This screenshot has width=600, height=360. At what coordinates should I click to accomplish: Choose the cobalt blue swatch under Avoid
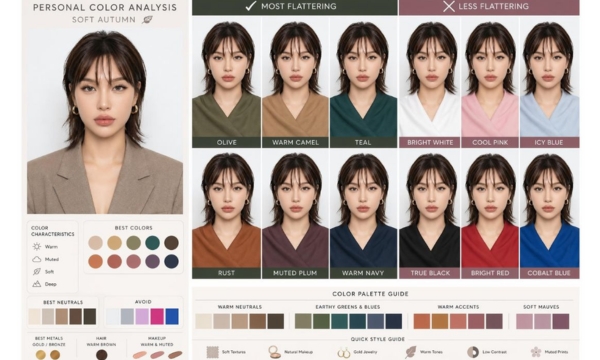point(172,316)
